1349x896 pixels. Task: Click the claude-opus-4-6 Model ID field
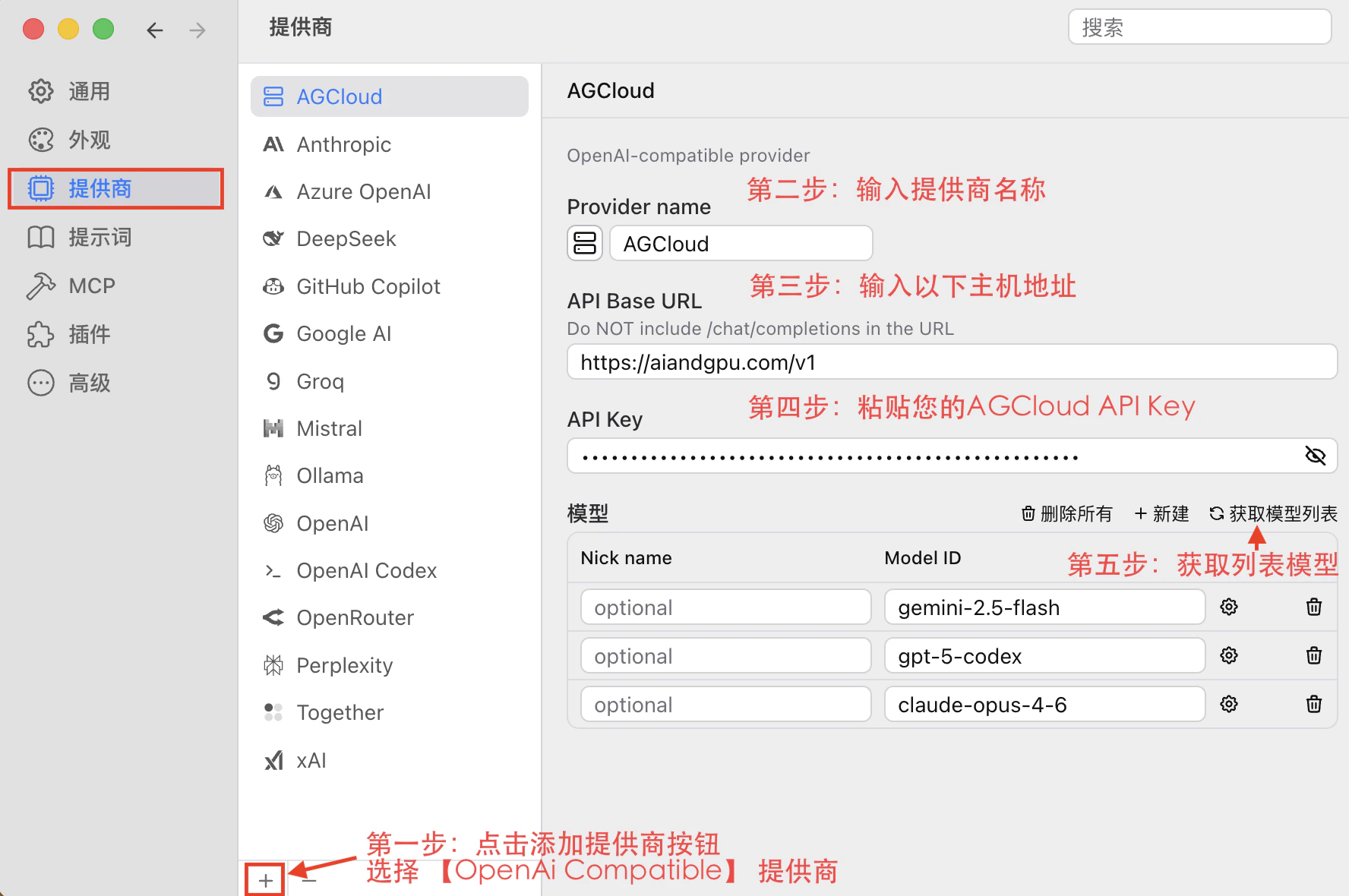point(1044,705)
